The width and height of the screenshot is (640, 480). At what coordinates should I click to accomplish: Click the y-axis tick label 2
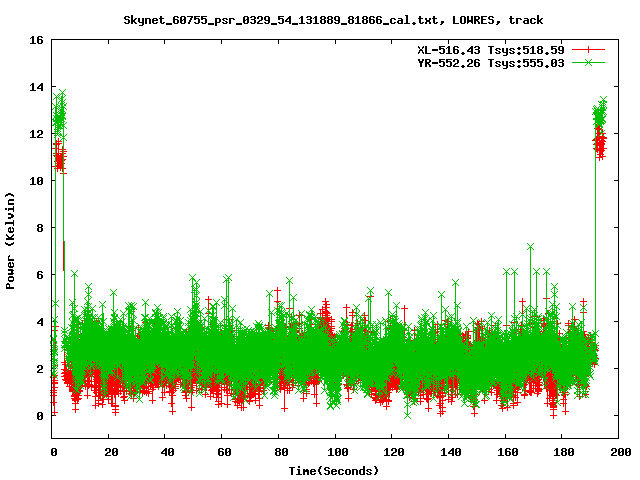point(40,369)
